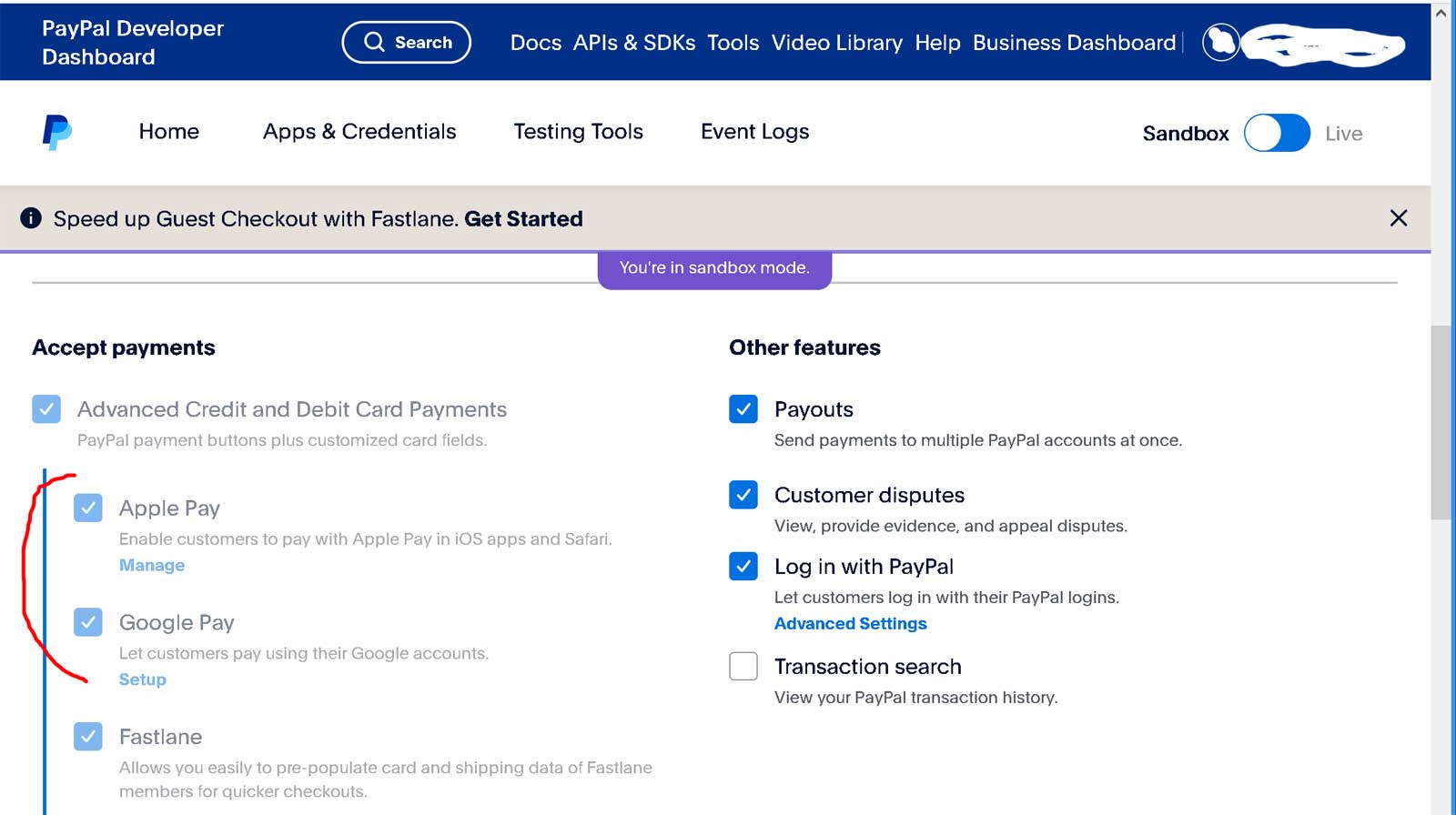Click Manage link under Apple Pay
Image resolution: width=1456 pixels, height=815 pixels.
tap(152, 565)
